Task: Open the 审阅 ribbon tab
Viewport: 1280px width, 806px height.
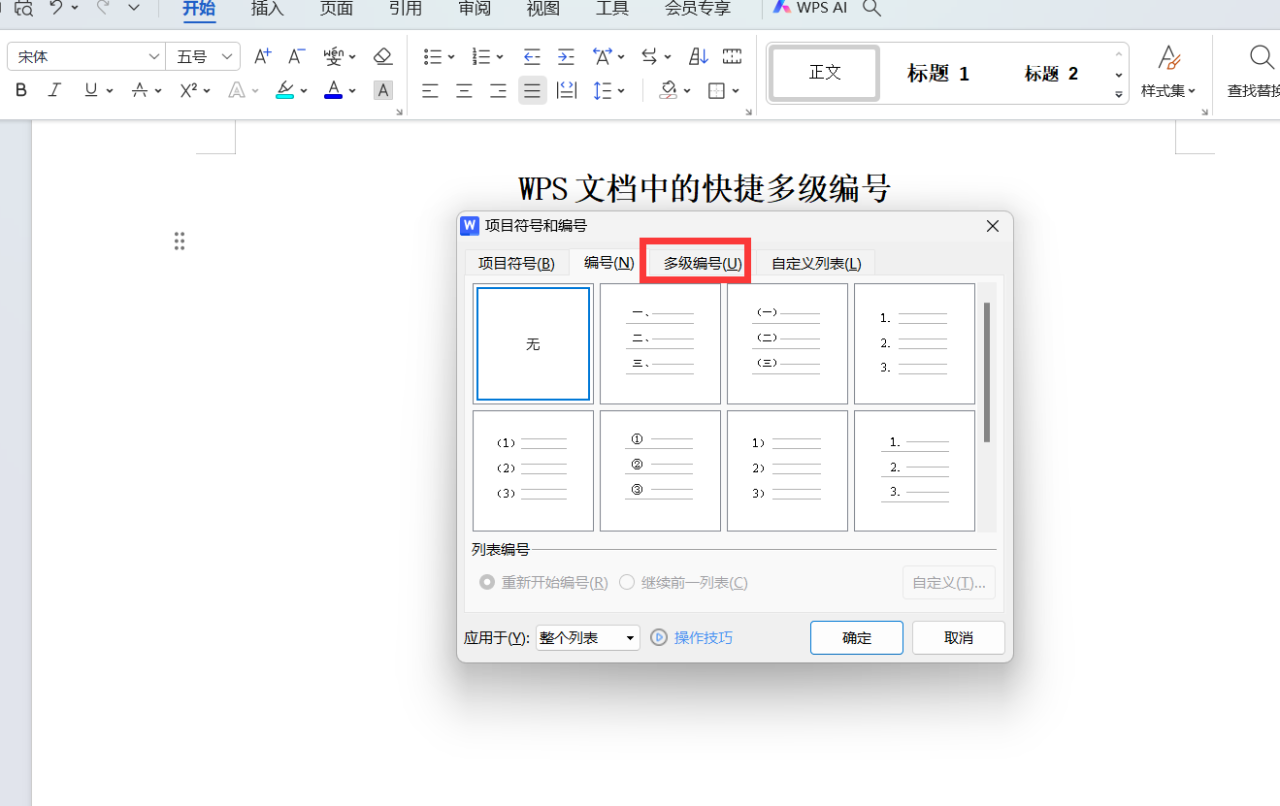Action: (474, 9)
